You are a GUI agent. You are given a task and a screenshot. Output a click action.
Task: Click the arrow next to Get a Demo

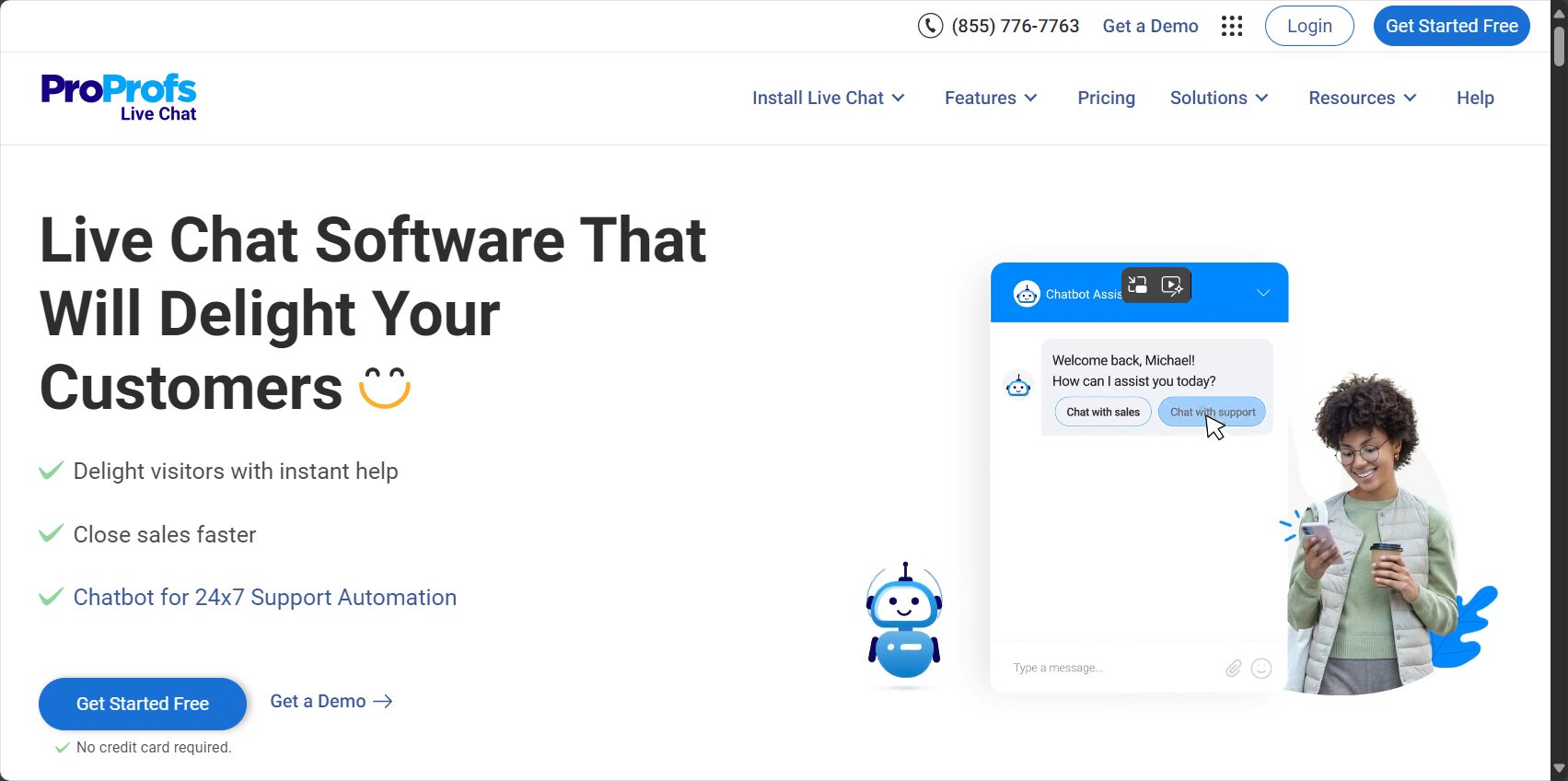[x=383, y=702]
